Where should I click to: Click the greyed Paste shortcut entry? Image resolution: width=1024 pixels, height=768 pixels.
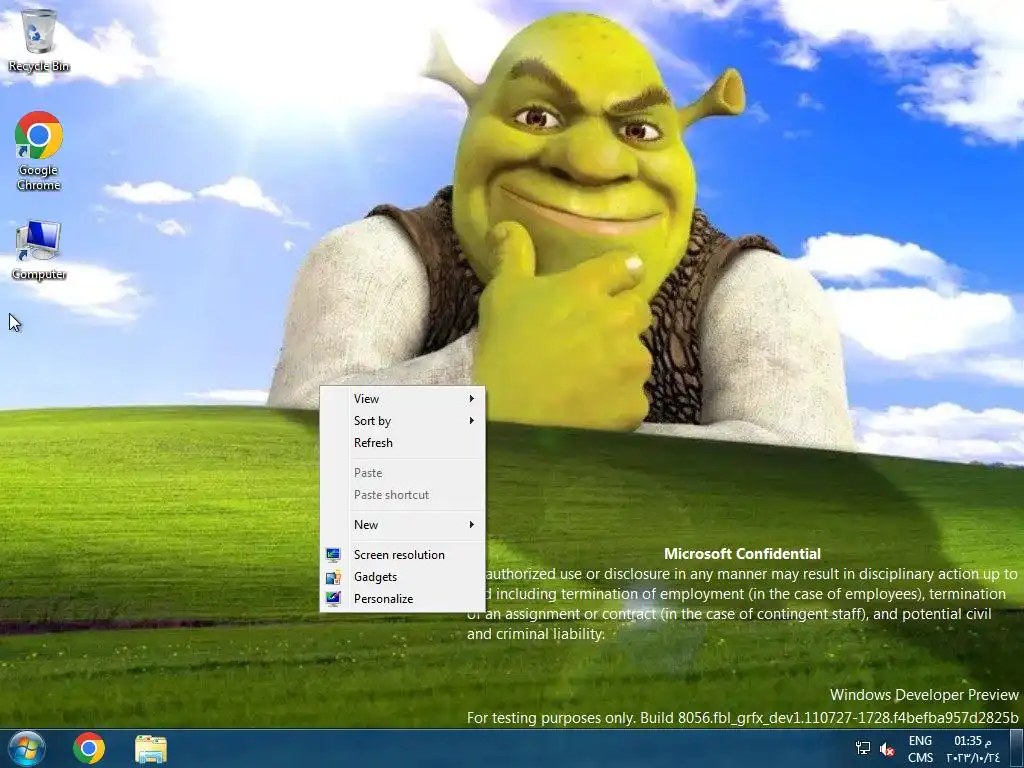pyautogui.click(x=402, y=495)
